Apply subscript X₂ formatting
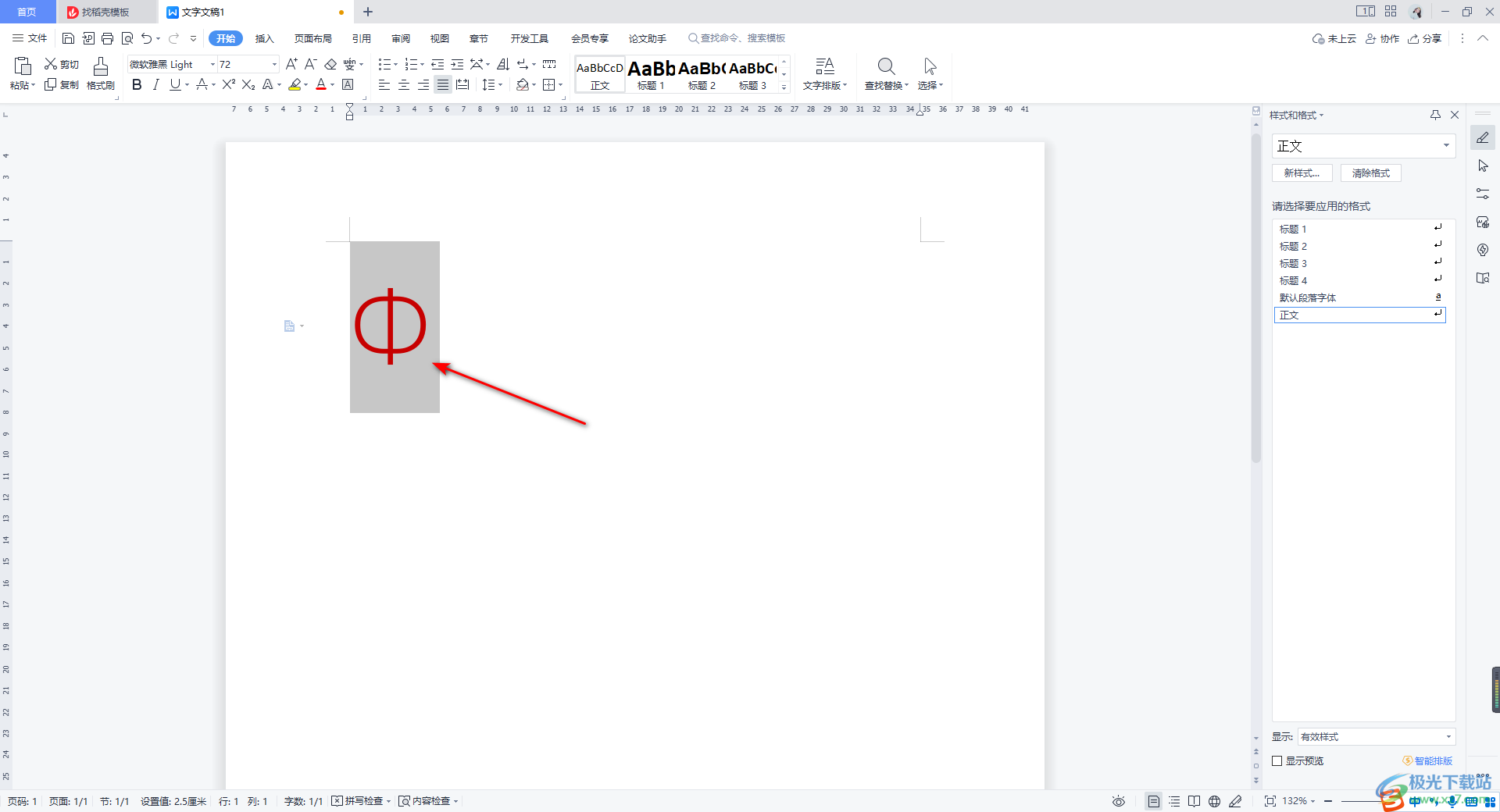1500x812 pixels. (x=248, y=84)
